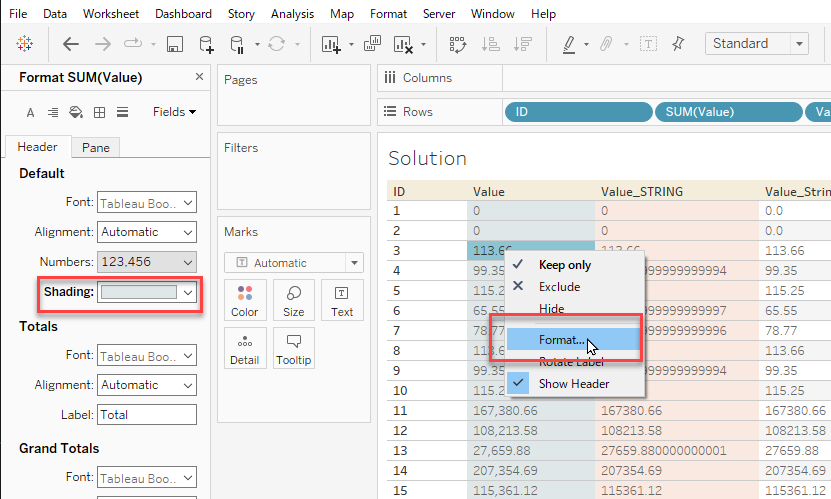The height and width of the screenshot is (499, 831).
Task: Click the paperclip group members icon
Action: [x=606, y=44]
